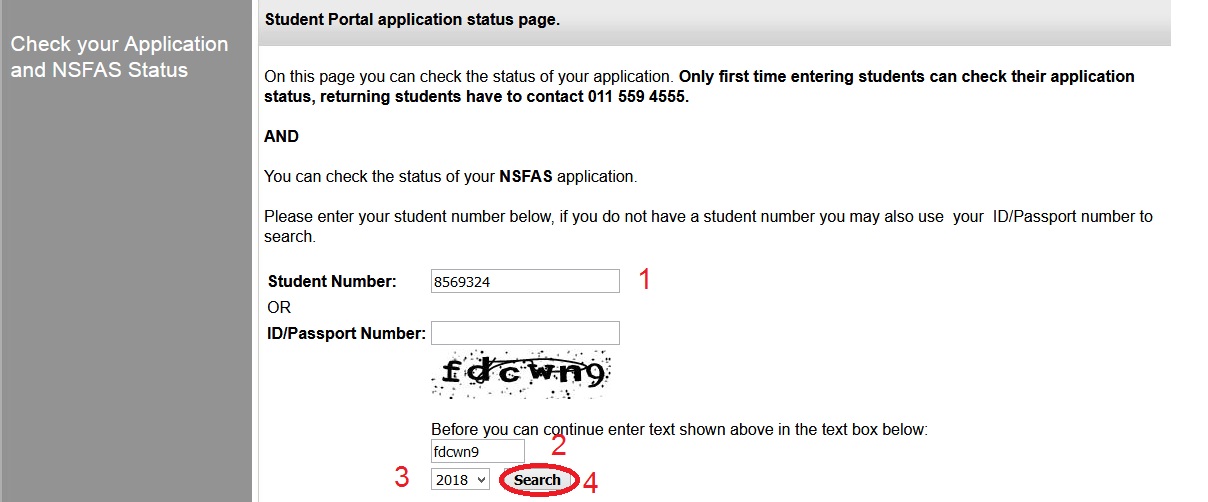This screenshot has height=502, width=1208.
Task: Open the 2018 year dropdown
Action: pos(460,480)
